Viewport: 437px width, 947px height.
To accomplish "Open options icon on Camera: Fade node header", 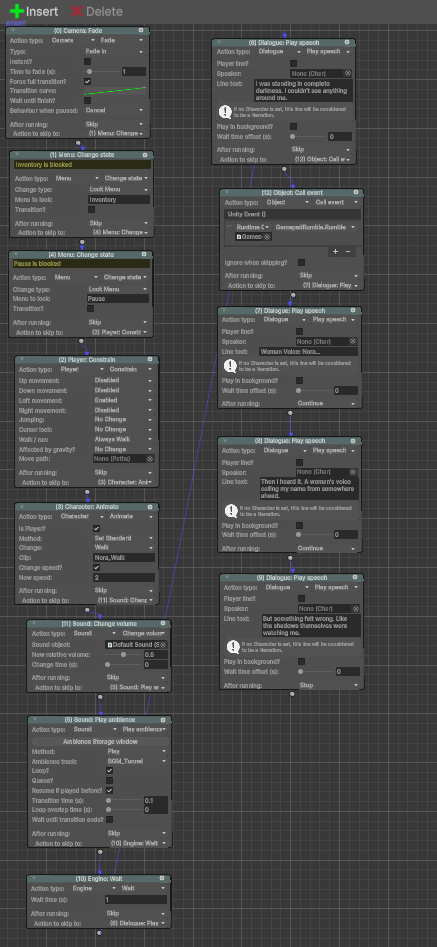I will point(141,30).
